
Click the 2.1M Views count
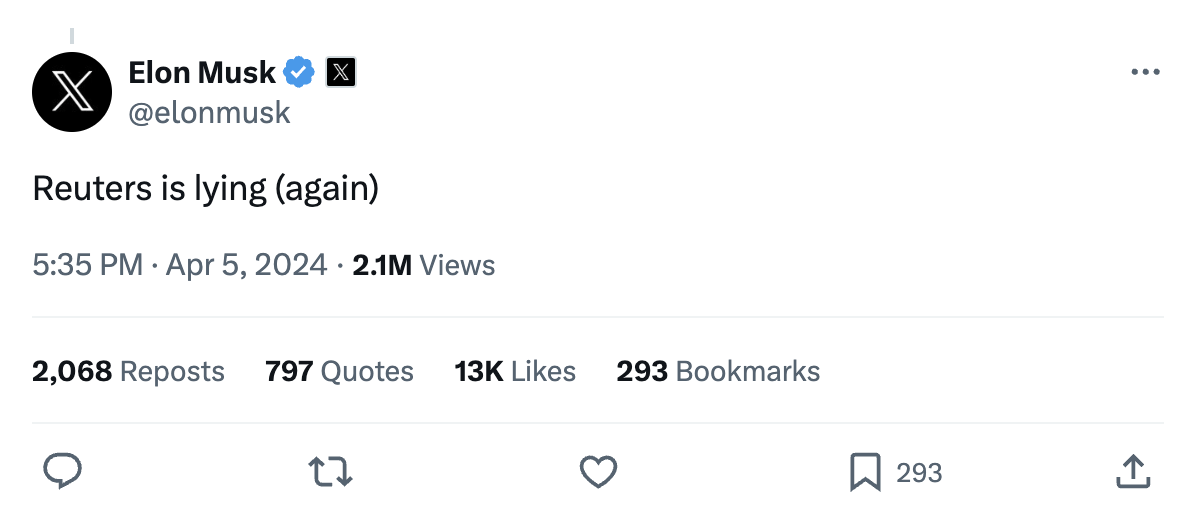[x=424, y=265]
